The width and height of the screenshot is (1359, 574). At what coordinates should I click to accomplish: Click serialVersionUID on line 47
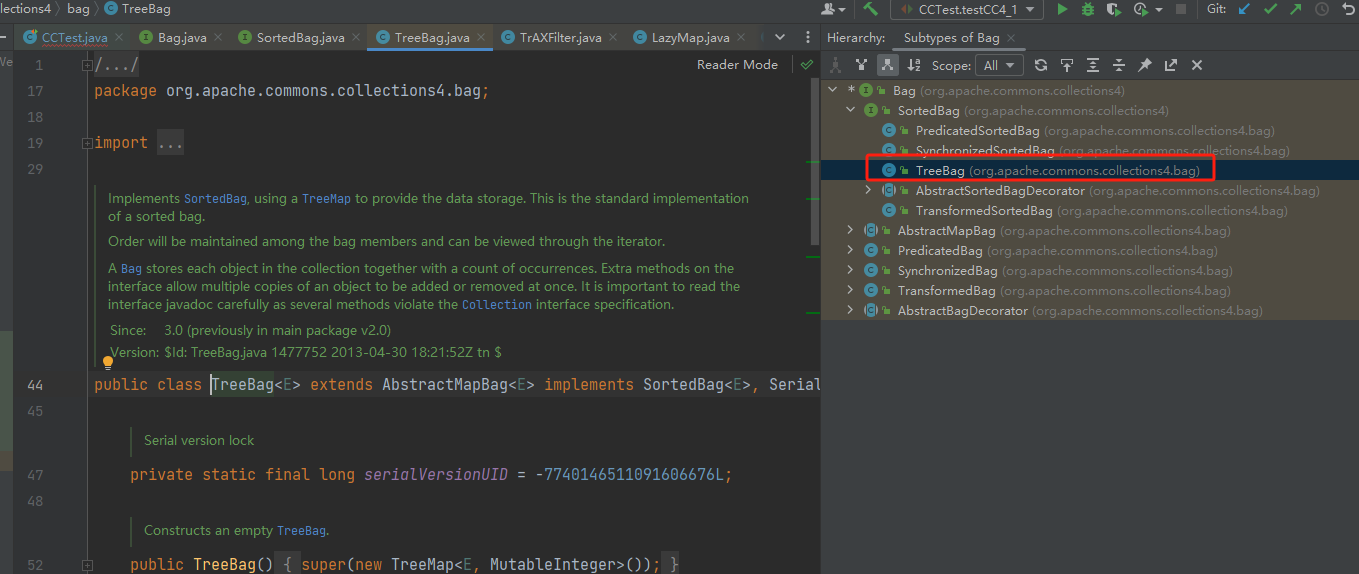coord(436,475)
